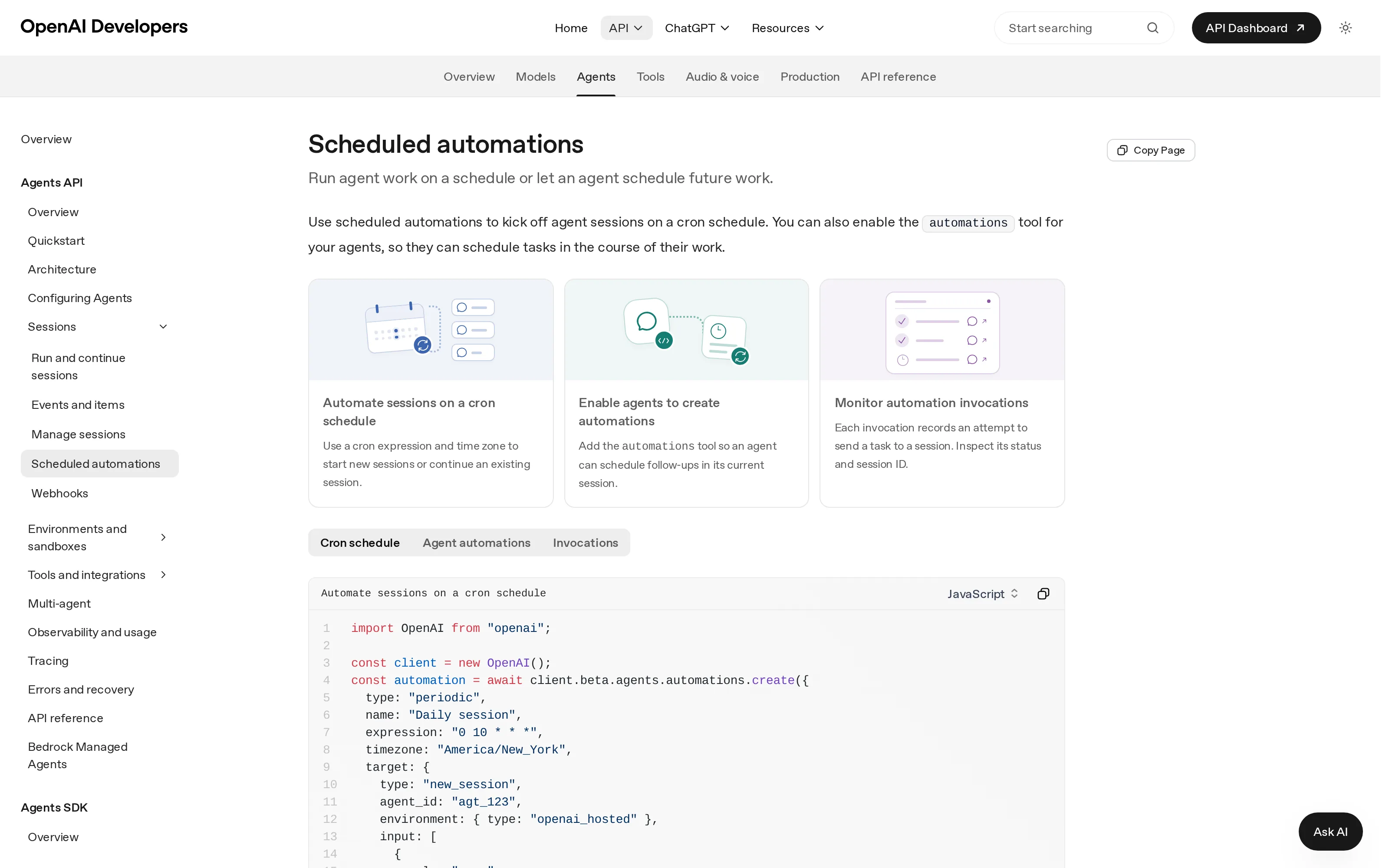Screen dimensions: 1389x868
Task: Expand Environments and sandboxes section
Action: pyautogui.click(x=163, y=537)
